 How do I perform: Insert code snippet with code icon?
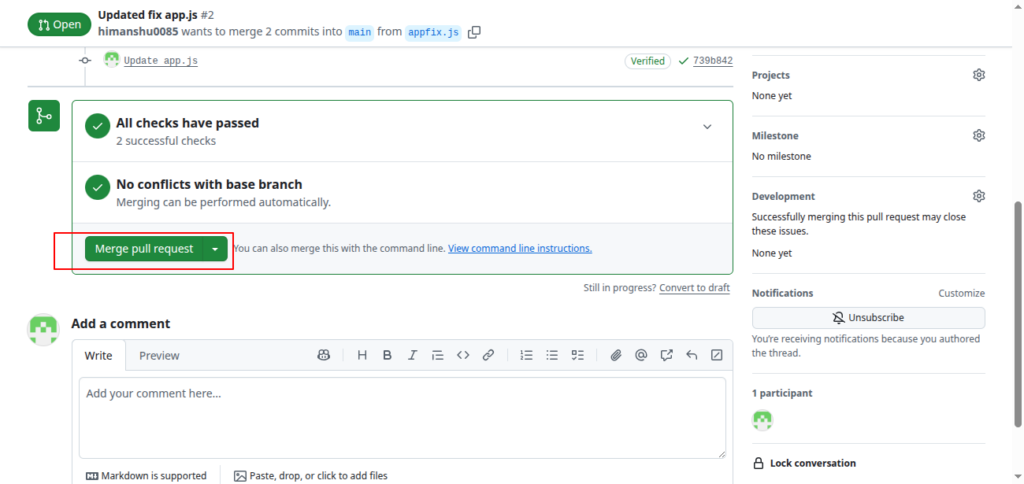pyautogui.click(x=463, y=355)
